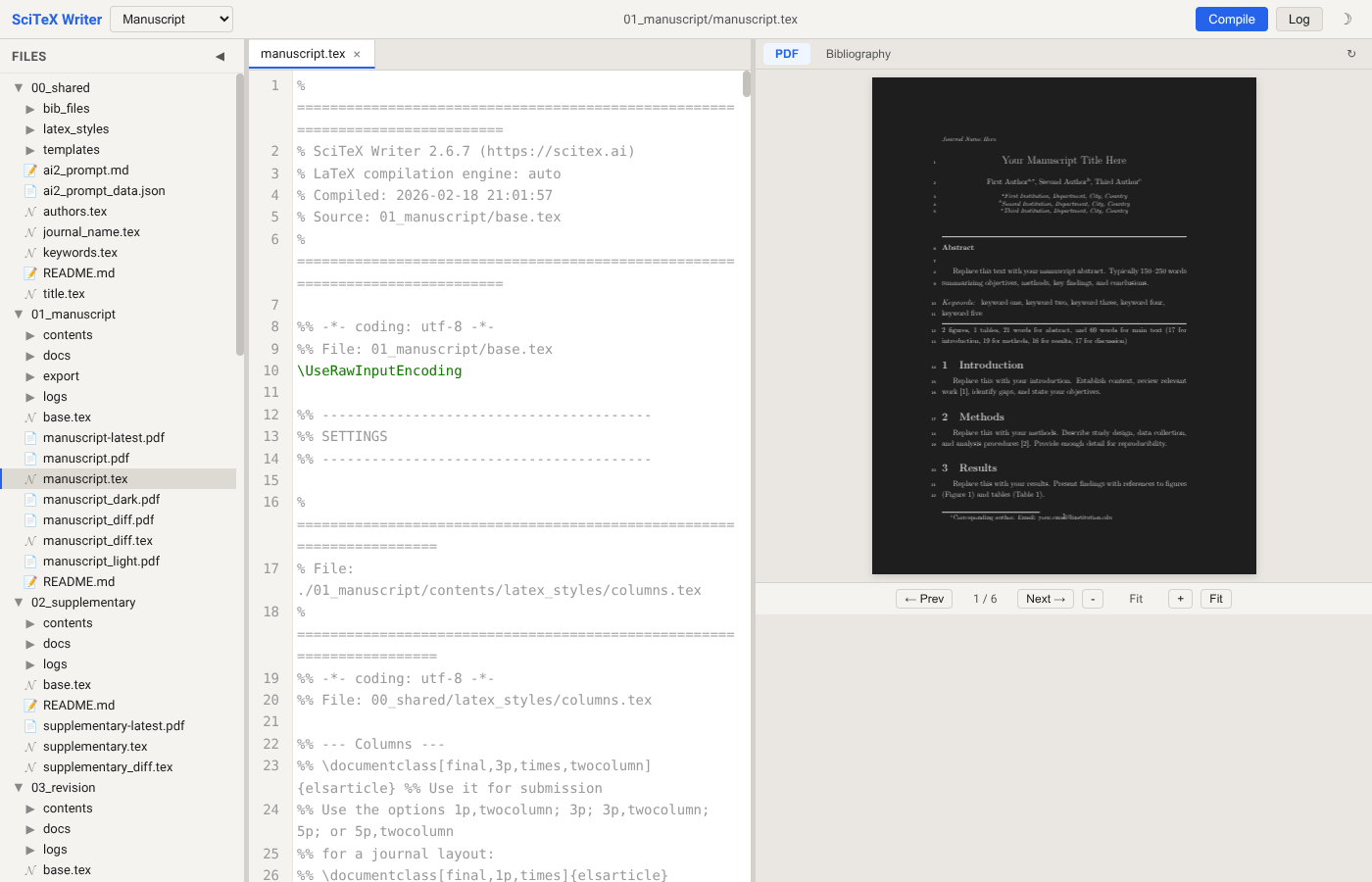Switch to the Bibliography tab
1372x882 pixels.
[x=857, y=54]
